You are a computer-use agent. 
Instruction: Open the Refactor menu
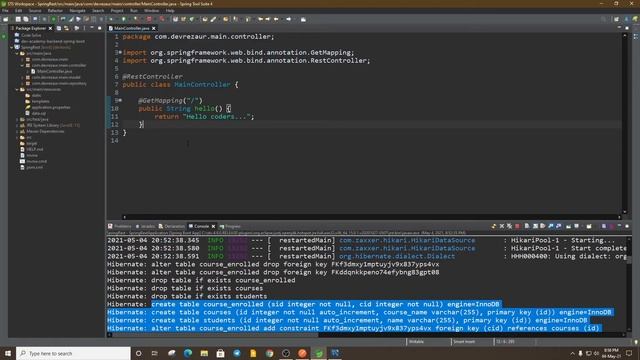tap(55, 11)
